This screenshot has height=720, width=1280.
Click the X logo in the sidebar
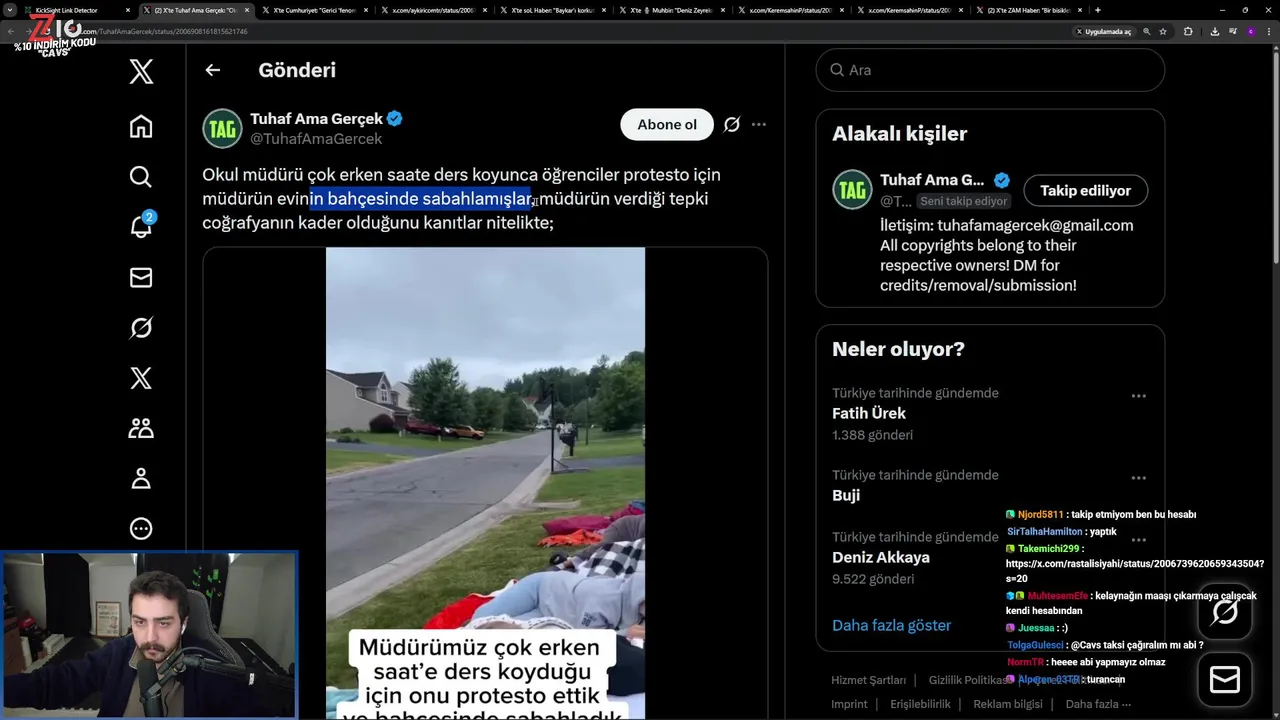[x=141, y=72]
